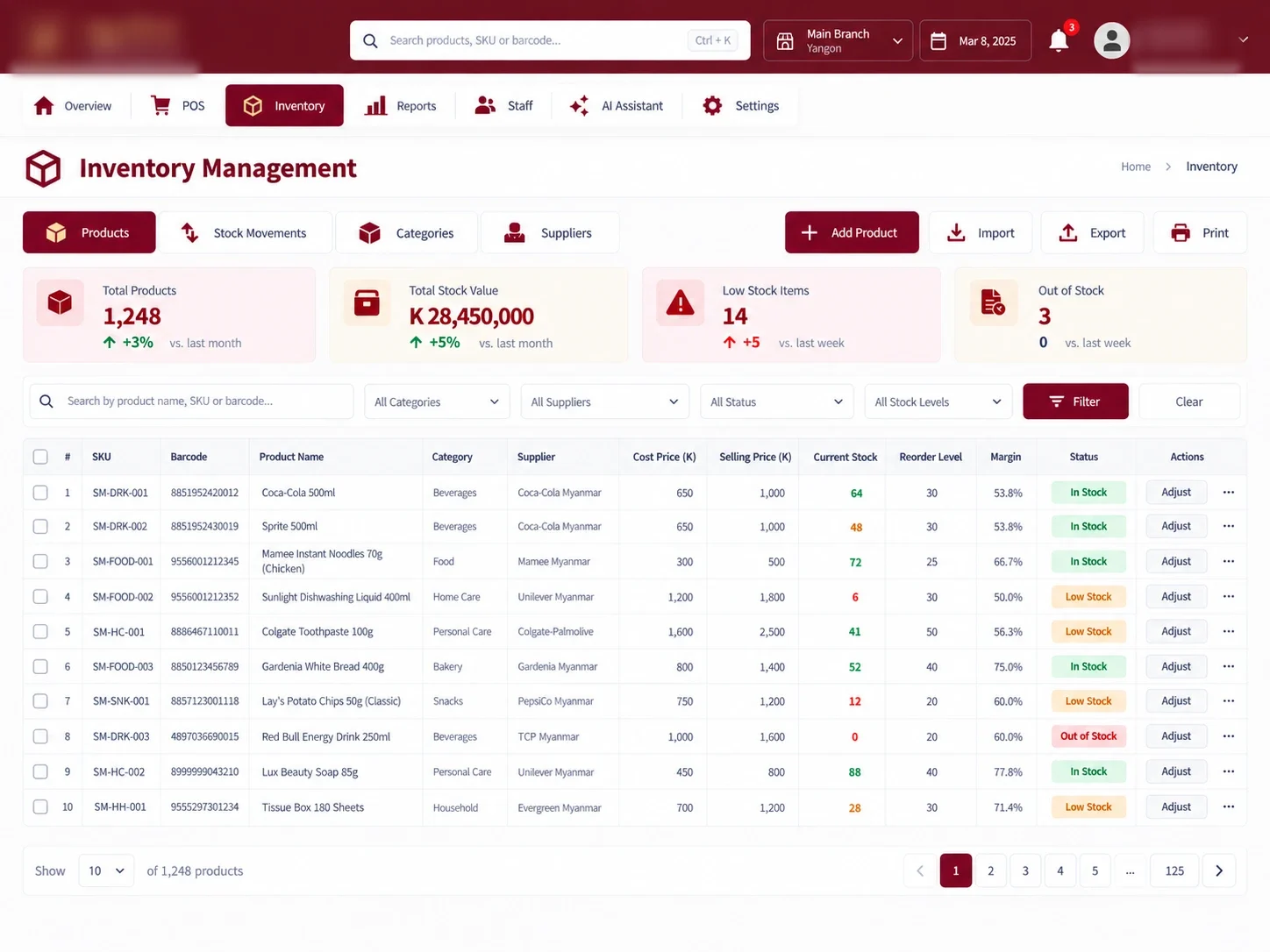Switch to the Suppliers tab
Viewport: 1270px width, 952px height.
coord(550,233)
